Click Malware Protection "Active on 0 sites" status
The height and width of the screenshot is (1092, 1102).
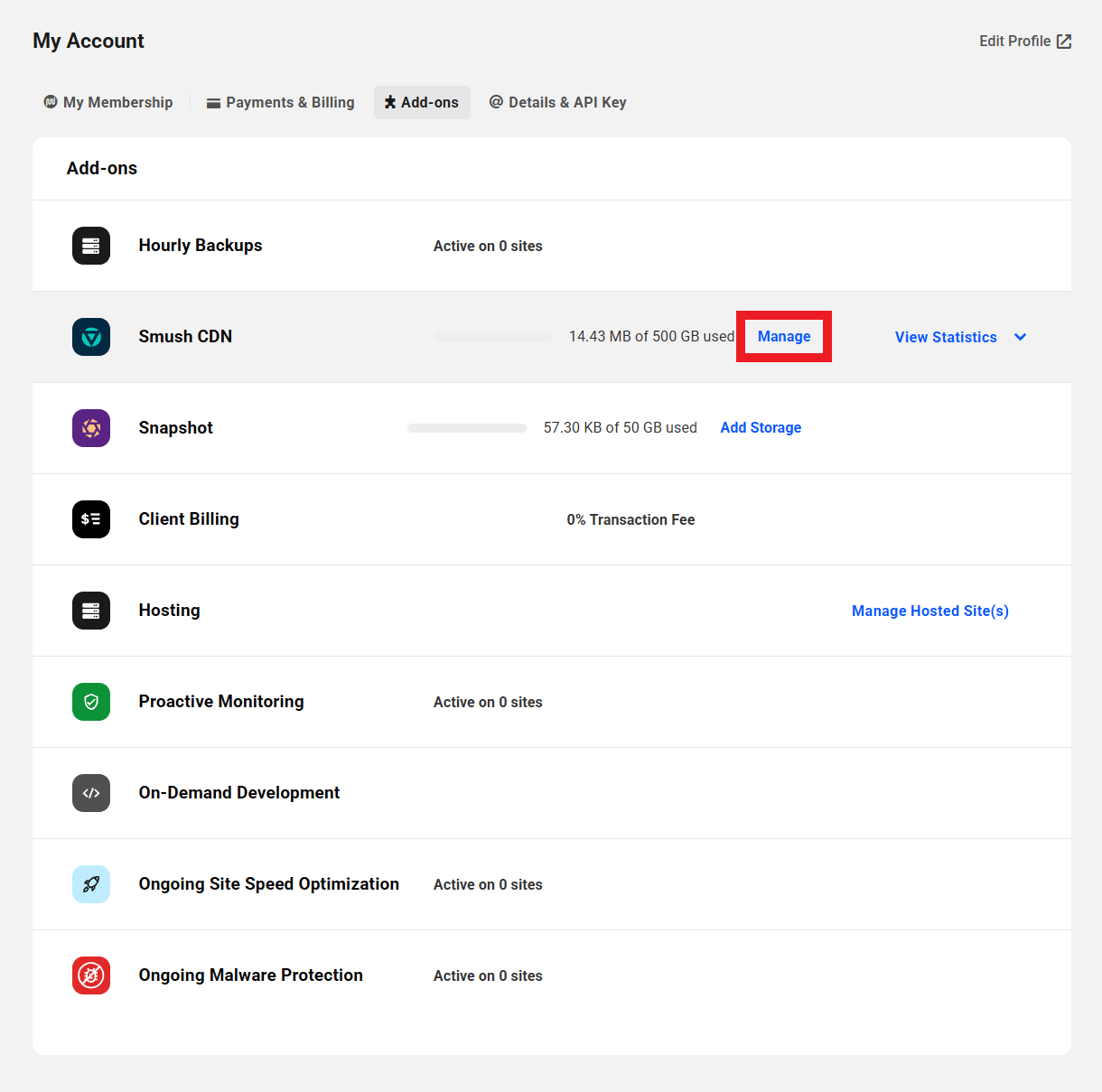(488, 976)
